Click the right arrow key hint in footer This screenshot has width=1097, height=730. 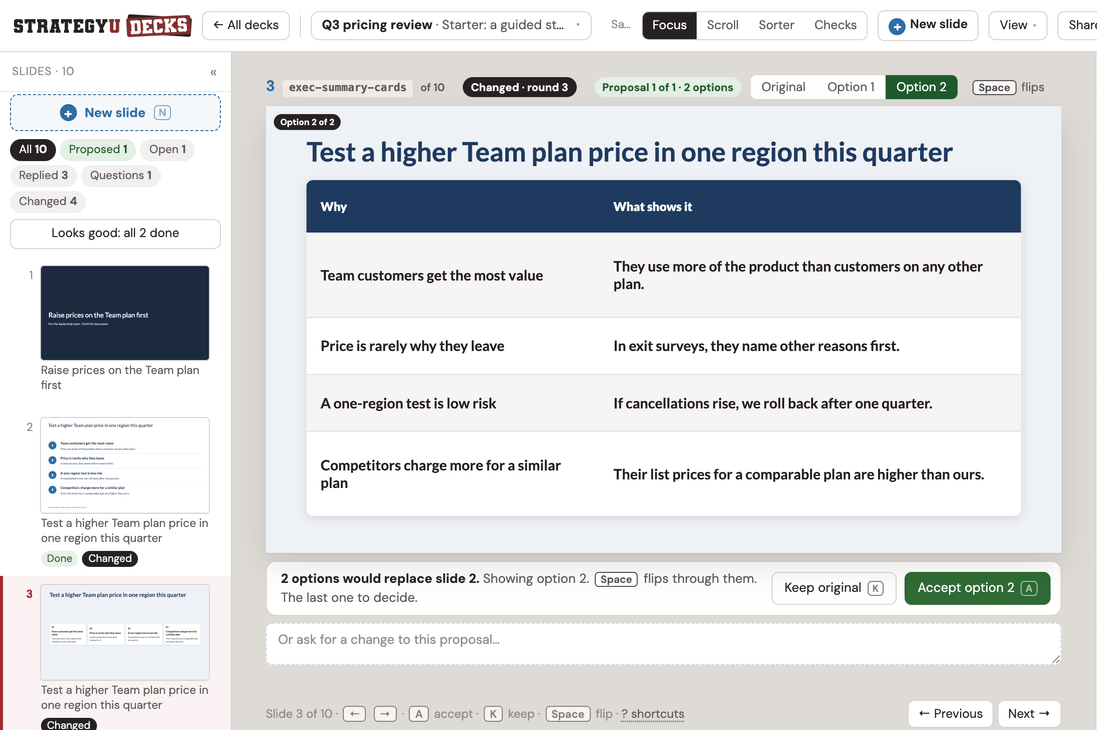(385, 714)
